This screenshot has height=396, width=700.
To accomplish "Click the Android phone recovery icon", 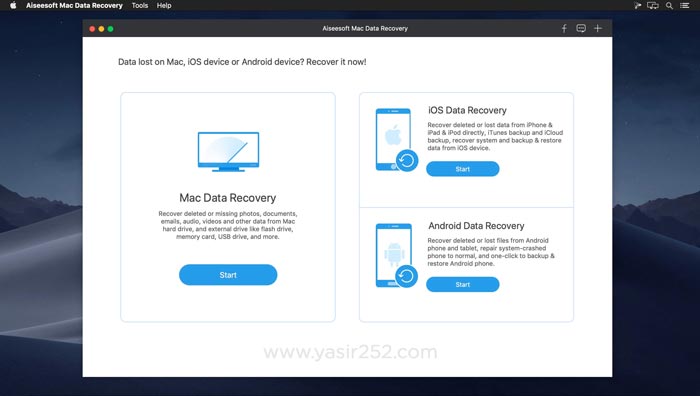I will coord(396,255).
